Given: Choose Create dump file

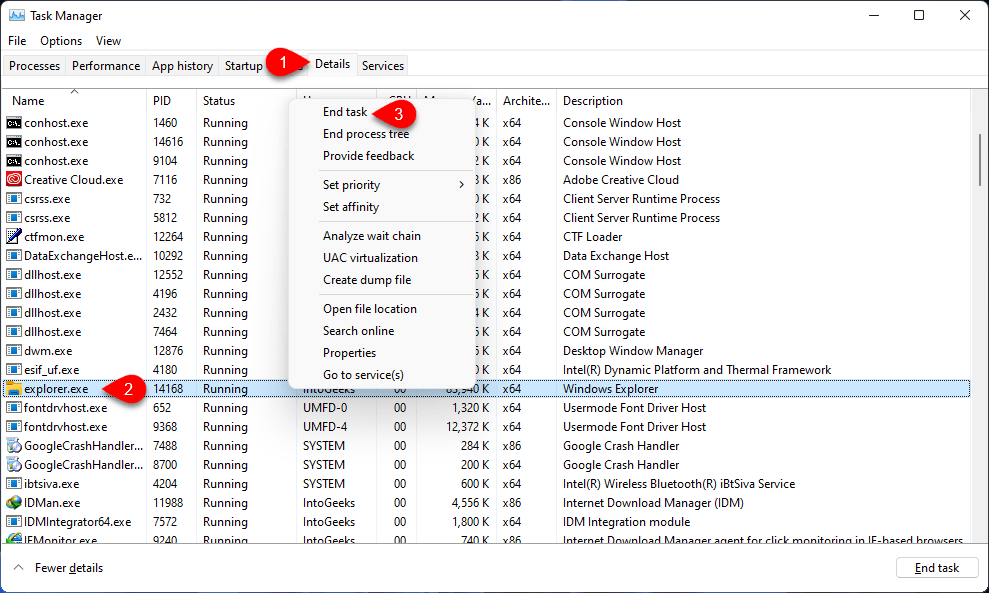Looking at the screenshot, I should 367,280.
